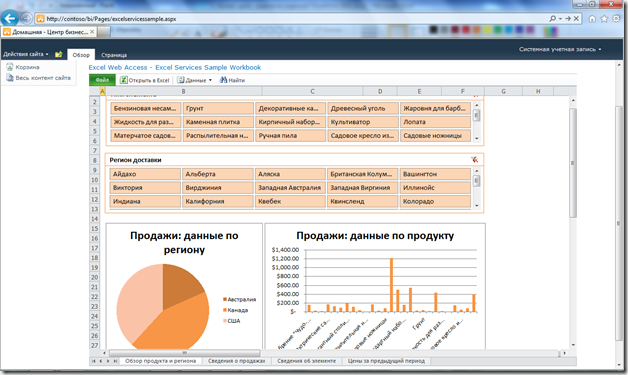
Task: Click the spreadsheet vertical scrollbar thumb
Action: coord(573,162)
